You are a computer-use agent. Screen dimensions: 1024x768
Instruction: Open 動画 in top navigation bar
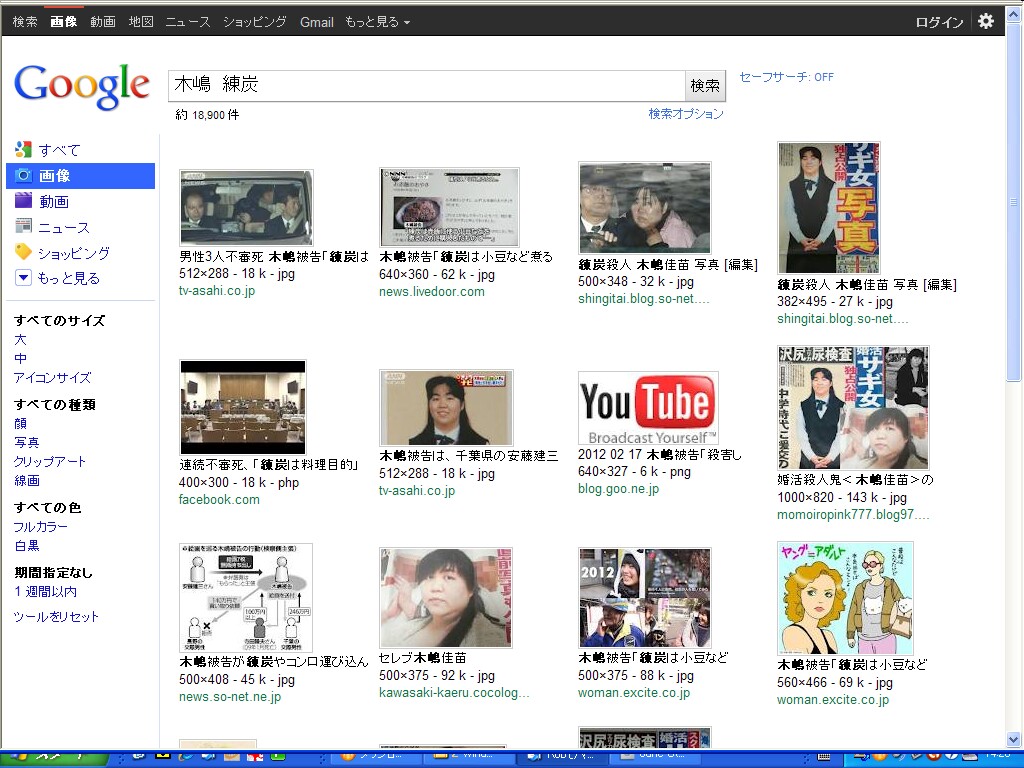click(103, 22)
